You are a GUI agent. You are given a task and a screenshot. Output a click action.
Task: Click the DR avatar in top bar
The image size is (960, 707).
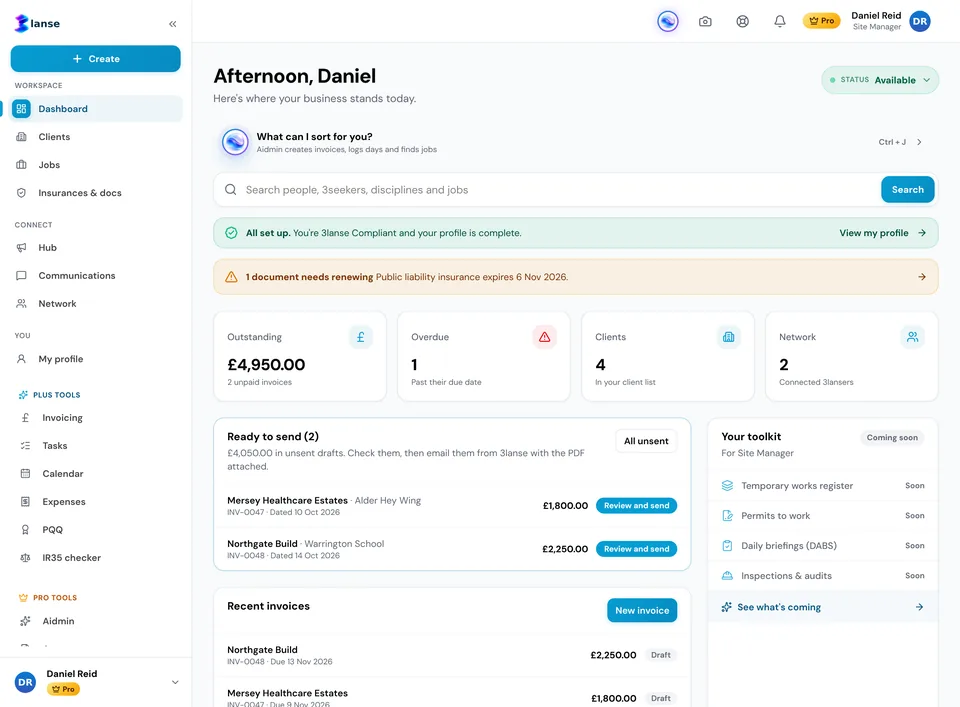(920, 21)
